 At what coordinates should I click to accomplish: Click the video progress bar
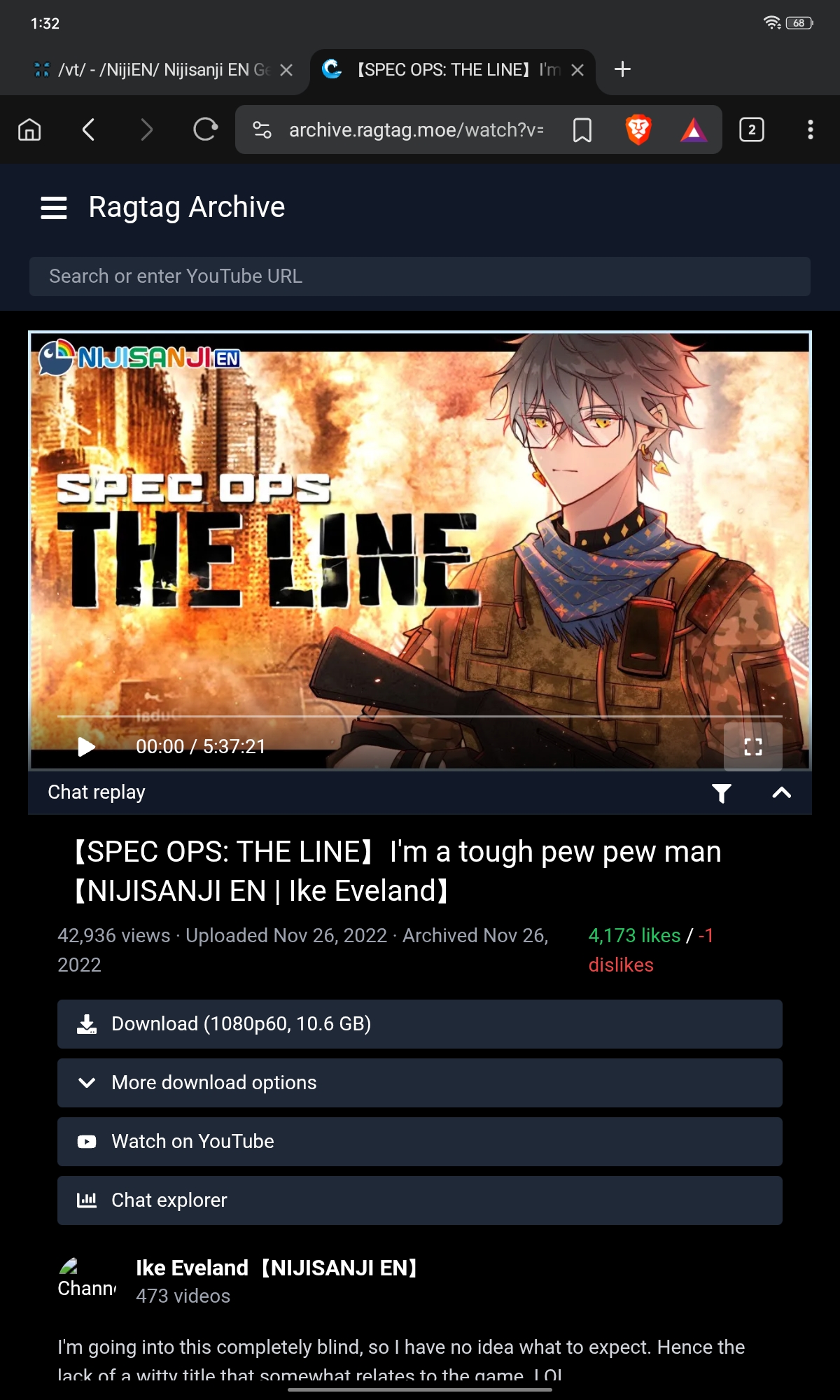420,716
